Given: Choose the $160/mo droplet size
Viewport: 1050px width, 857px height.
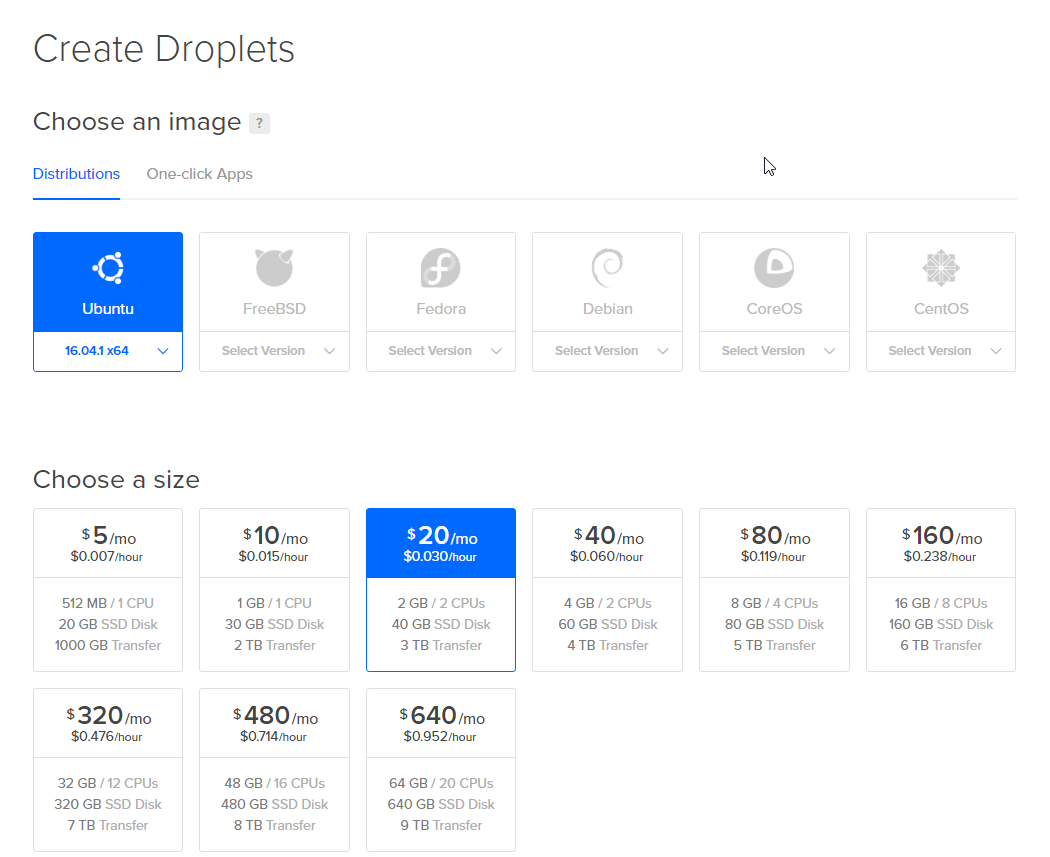Looking at the screenshot, I should tap(941, 590).
